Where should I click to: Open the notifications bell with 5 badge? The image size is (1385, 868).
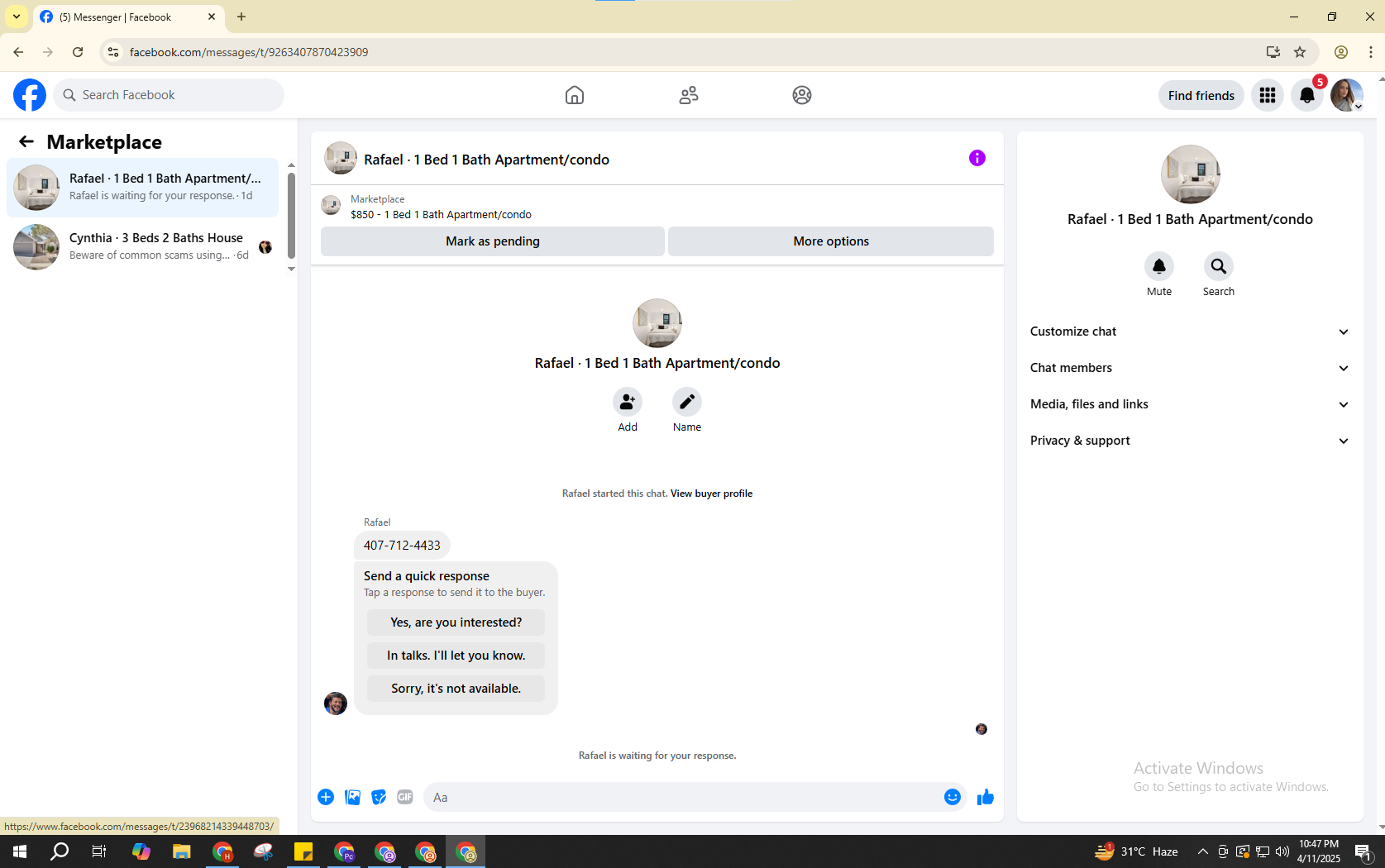(x=1307, y=95)
